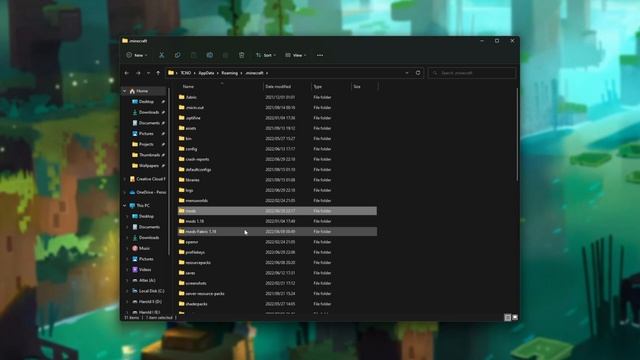Select the shaderpacks folder row

(277, 304)
